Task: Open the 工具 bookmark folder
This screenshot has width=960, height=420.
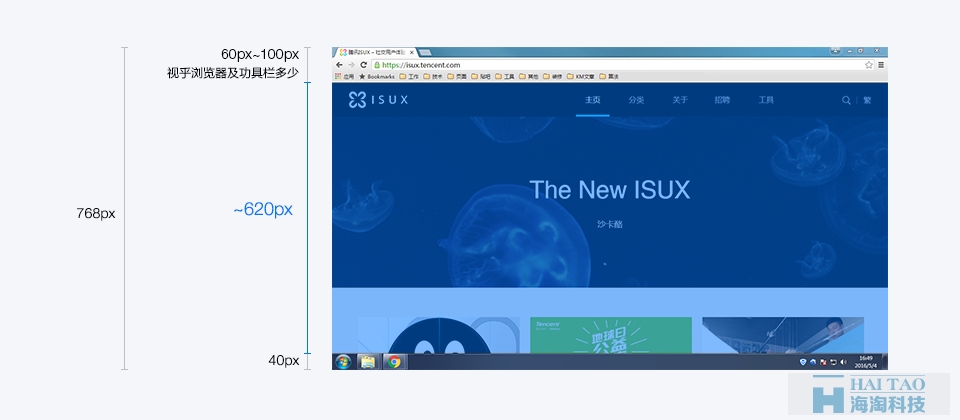Action: pyautogui.click(x=504, y=77)
